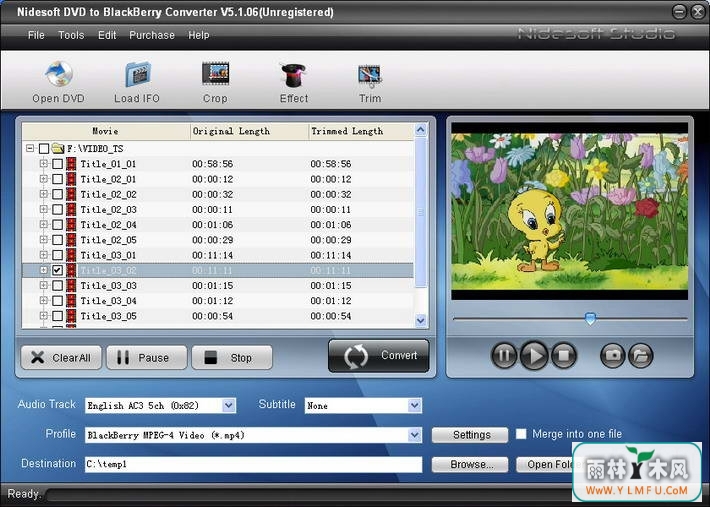Screen dimensions: 710x507
Task: Click the film icon of Title_02_04
Action: [x=71, y=225]
